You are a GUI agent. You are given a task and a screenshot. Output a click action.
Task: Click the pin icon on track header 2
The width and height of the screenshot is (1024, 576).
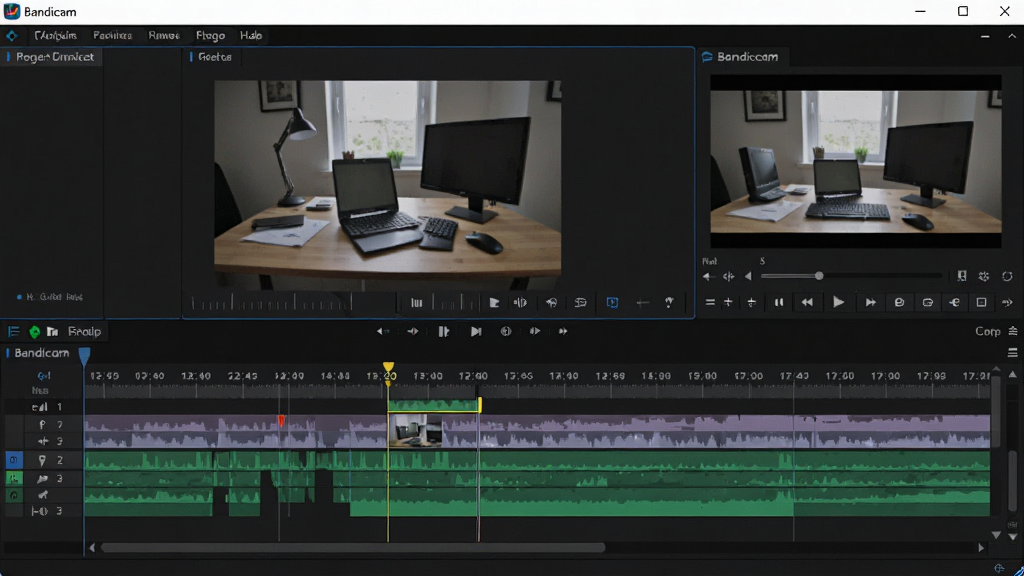click(x=42, y=460)
